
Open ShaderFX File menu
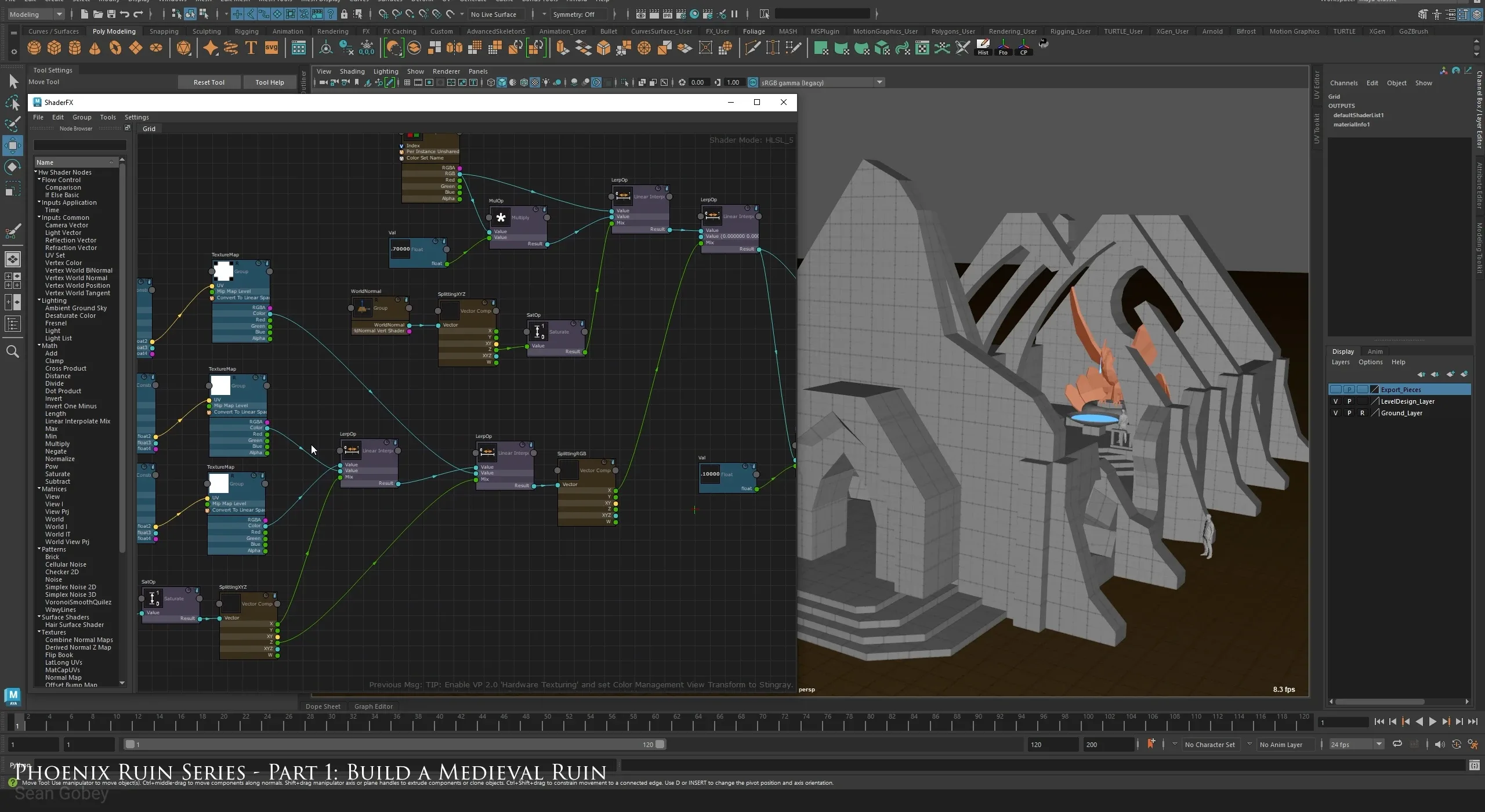(x=38, y=117)
